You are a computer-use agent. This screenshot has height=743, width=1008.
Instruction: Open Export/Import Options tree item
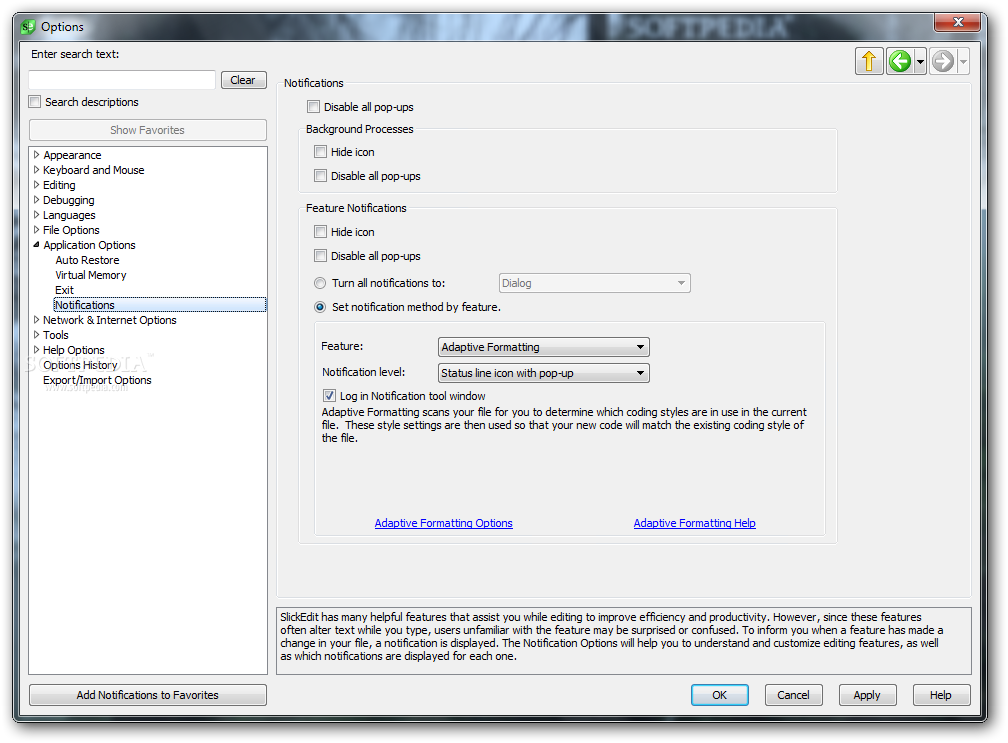click(97, 380)
